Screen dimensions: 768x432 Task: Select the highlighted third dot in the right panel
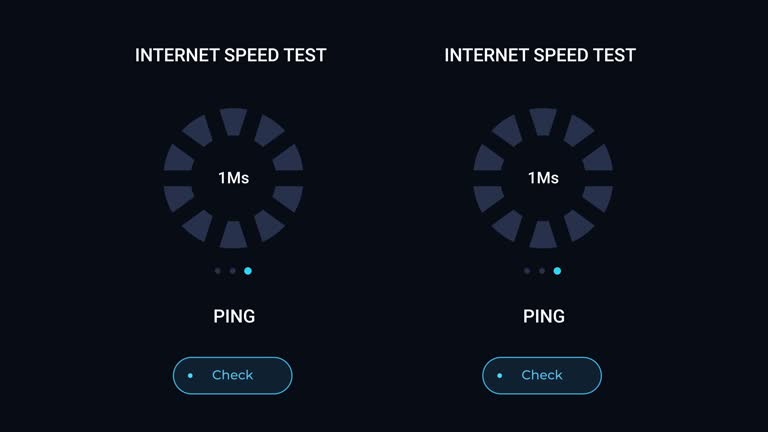[x=557, y=270]
